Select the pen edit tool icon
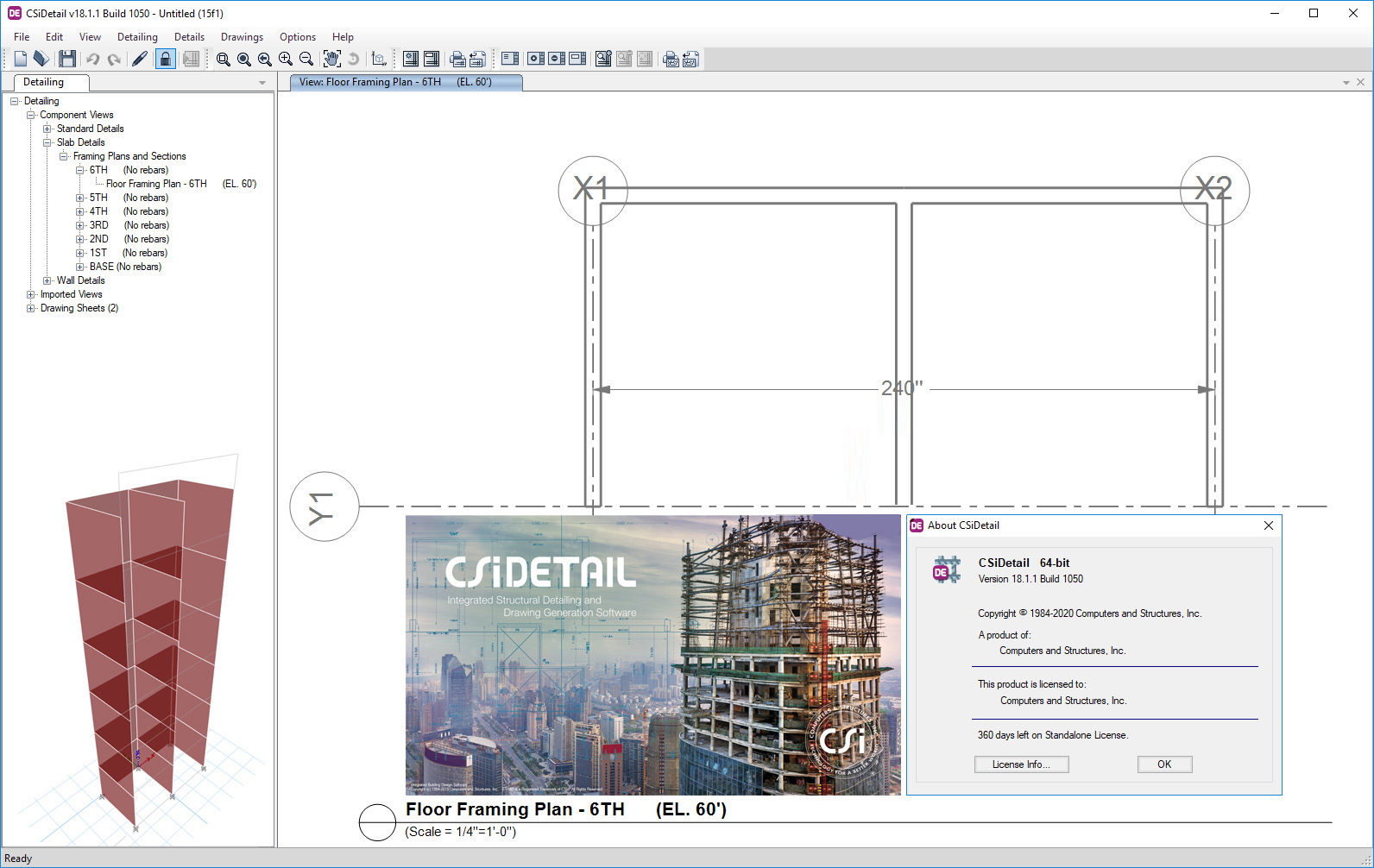Screen dimensions: 1374x868 point(140,59)
